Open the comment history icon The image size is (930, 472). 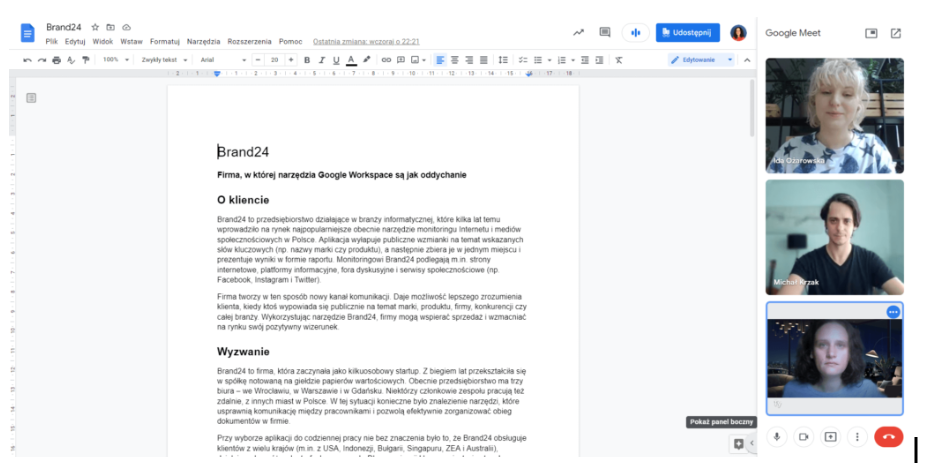[605, 33]
